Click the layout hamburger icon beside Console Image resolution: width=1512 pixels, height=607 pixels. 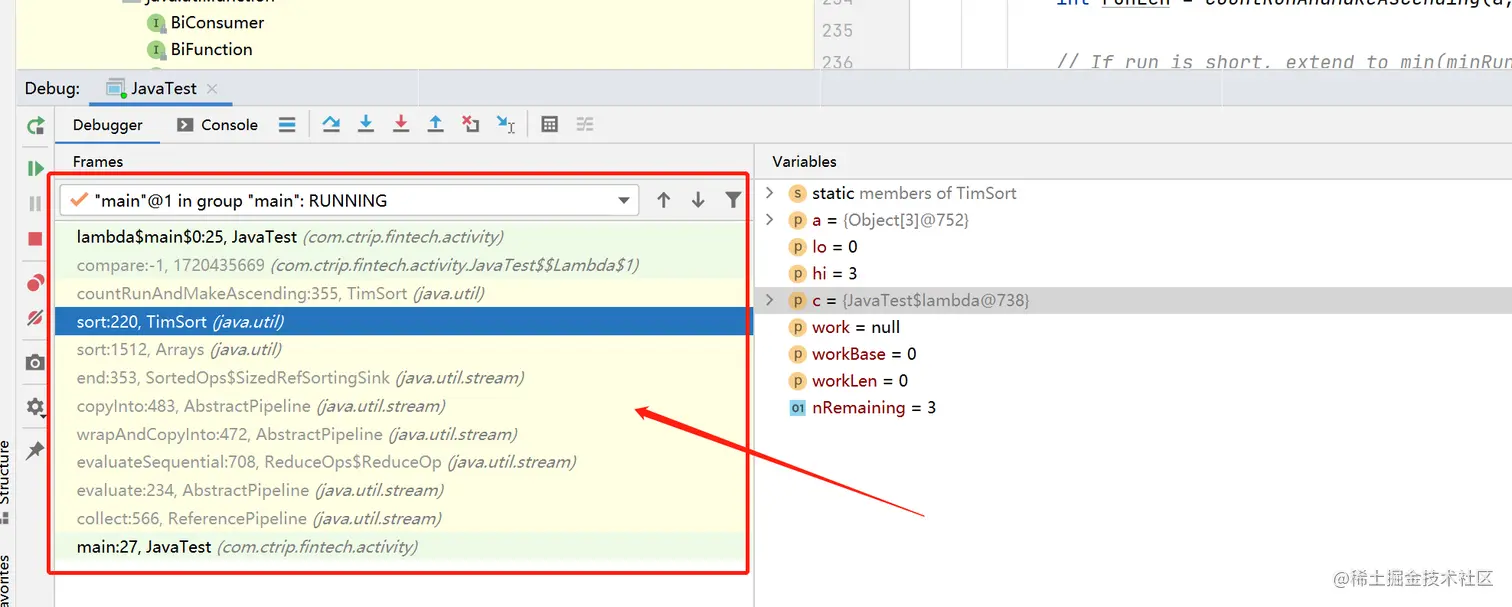click(287, 125)
